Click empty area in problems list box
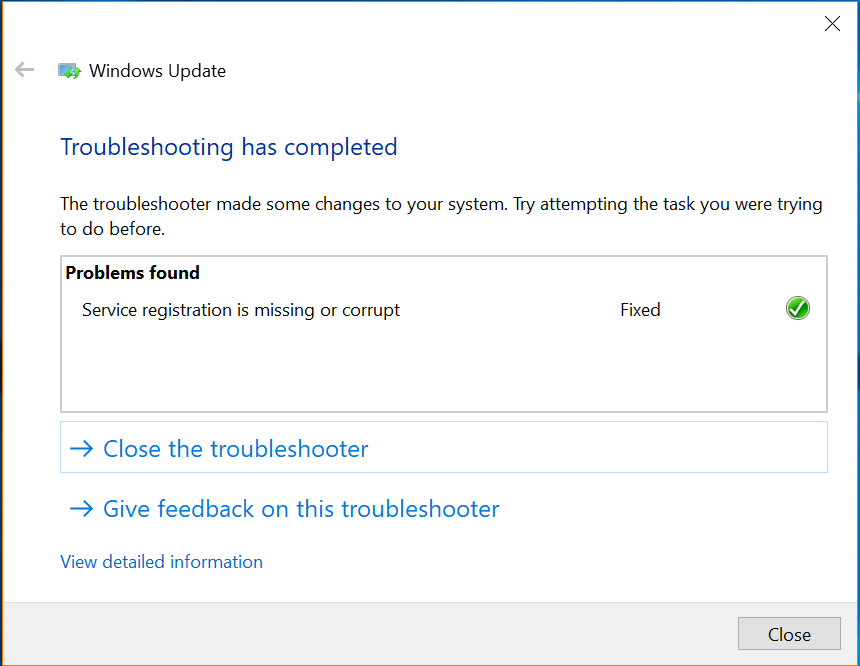Viewport: 860px width, 666px height. pos(444,368)
